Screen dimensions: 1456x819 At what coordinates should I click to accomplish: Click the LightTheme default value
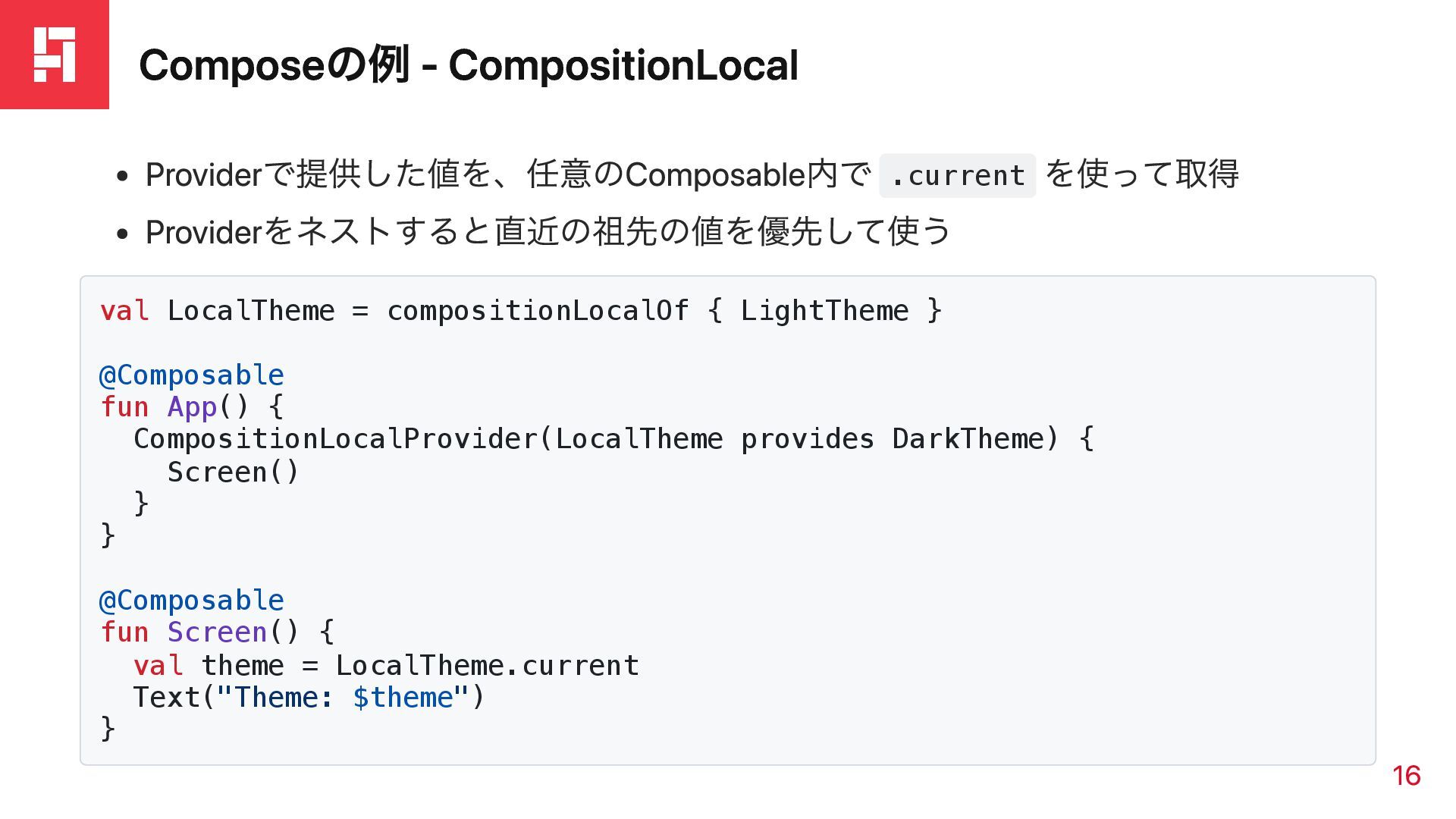click(x=824, y=311)
